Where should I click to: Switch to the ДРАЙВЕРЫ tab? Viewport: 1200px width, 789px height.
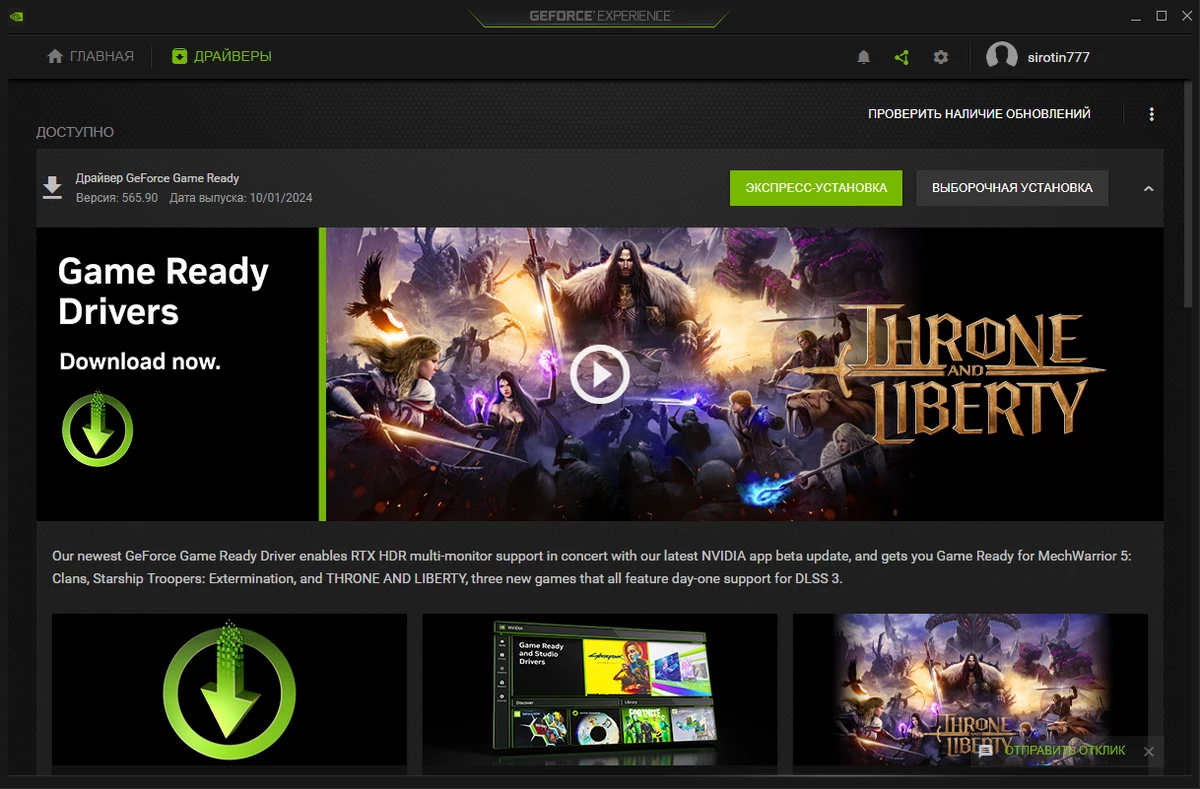pyautogui.click(x=222, y=57)
